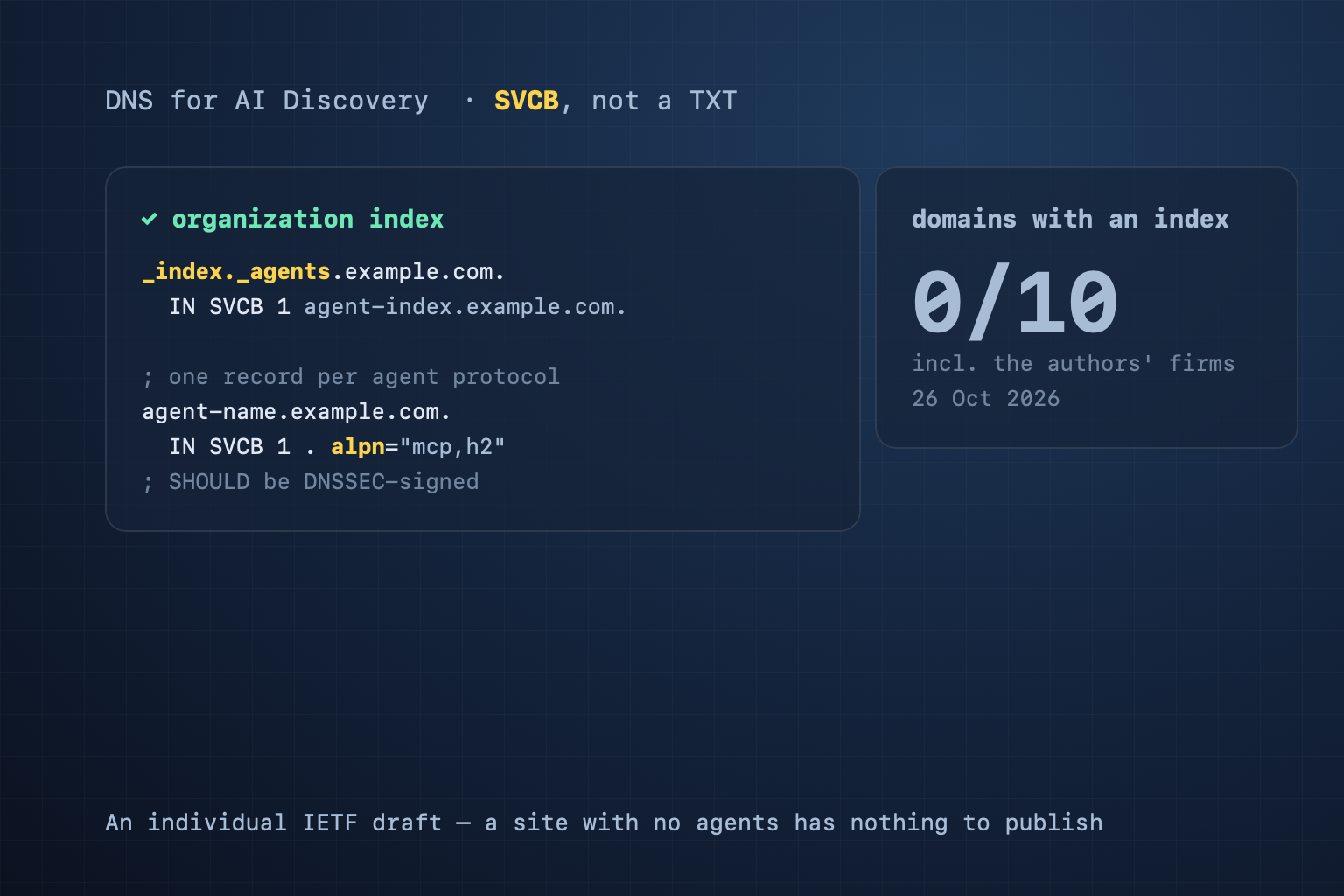The image size is (1344, 896).
Task: Click the highlighted word 'SVCB' in title
Action: coord(527,101)
